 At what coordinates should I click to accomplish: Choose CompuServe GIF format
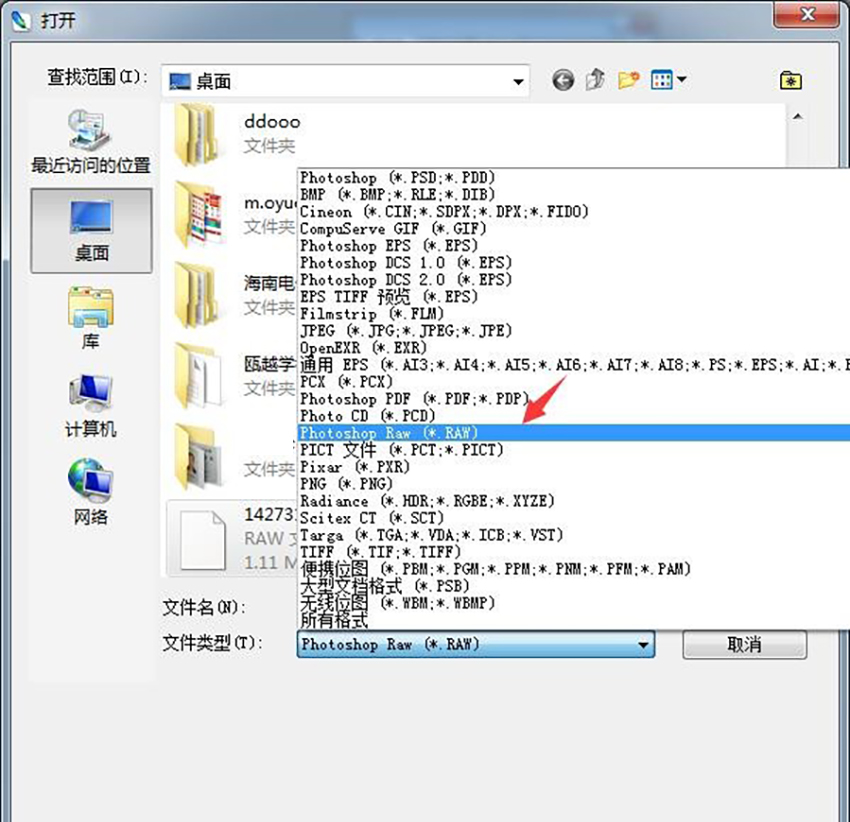click(574, 228)
